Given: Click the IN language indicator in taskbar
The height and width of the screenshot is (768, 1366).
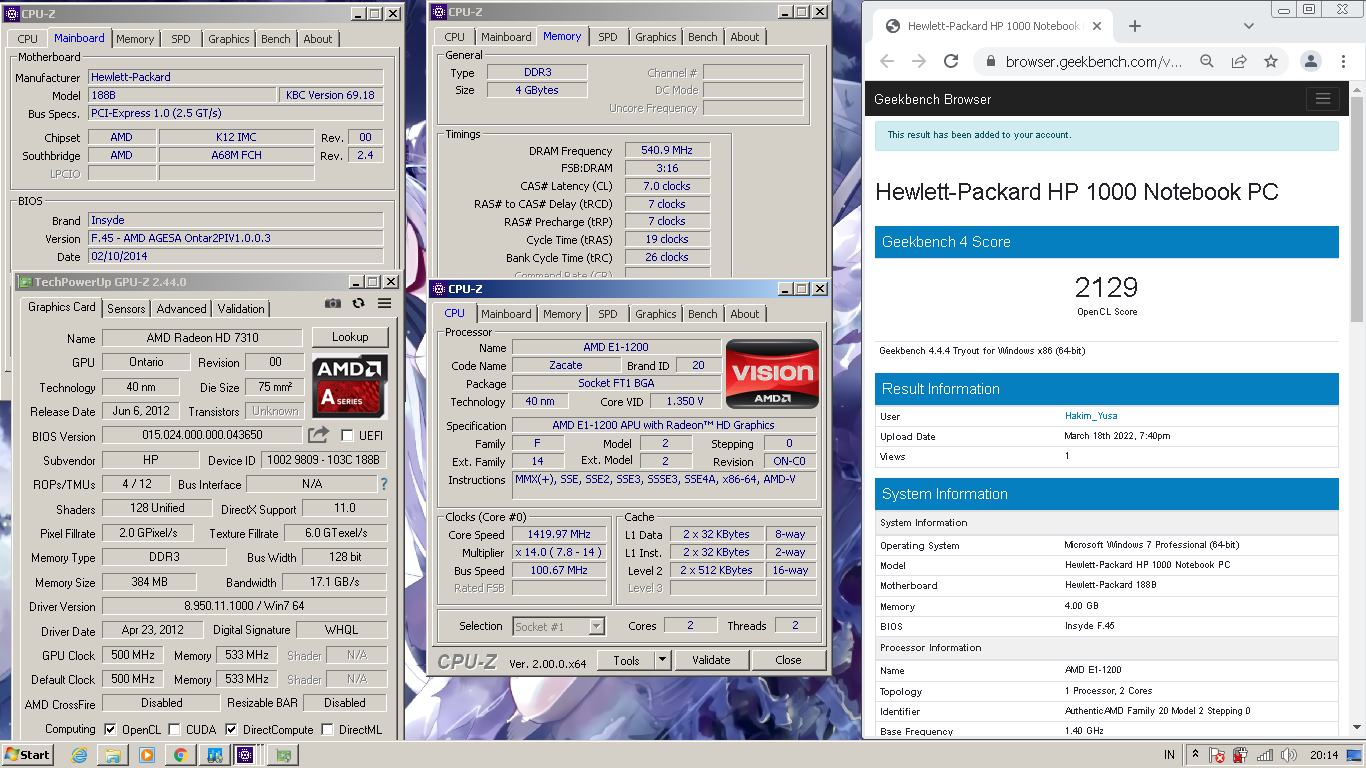Looking at the screenshot, I should [x=1169, y=755].
